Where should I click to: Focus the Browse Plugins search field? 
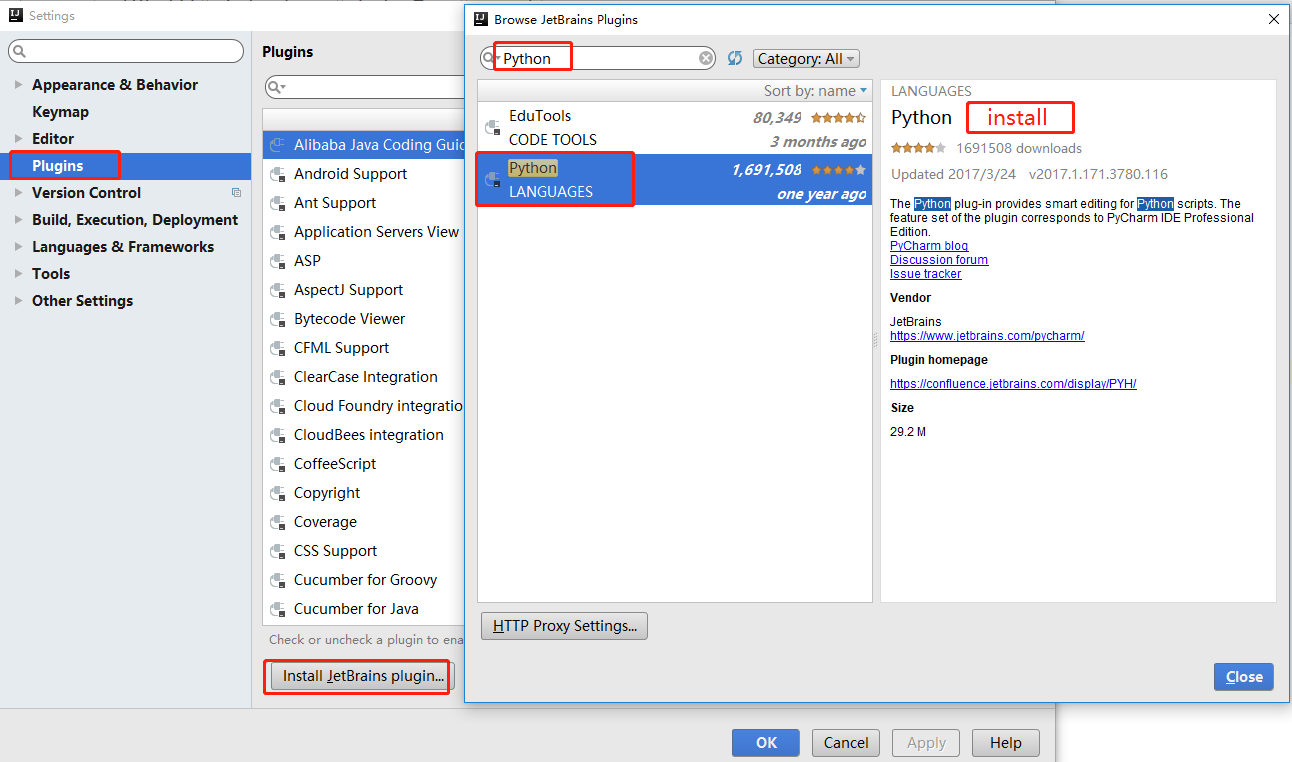[x=600, y=59]
